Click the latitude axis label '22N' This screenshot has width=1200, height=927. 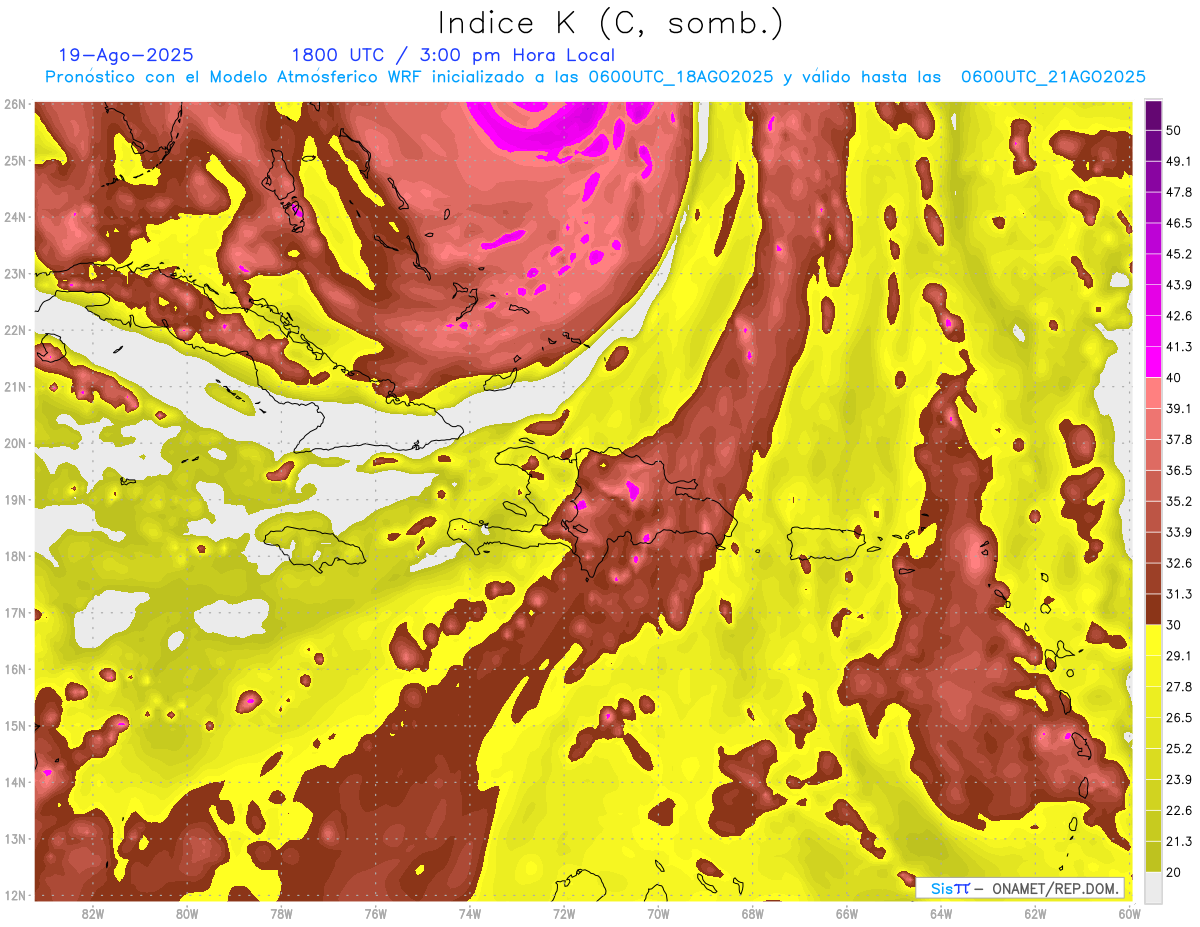(15, 330)
